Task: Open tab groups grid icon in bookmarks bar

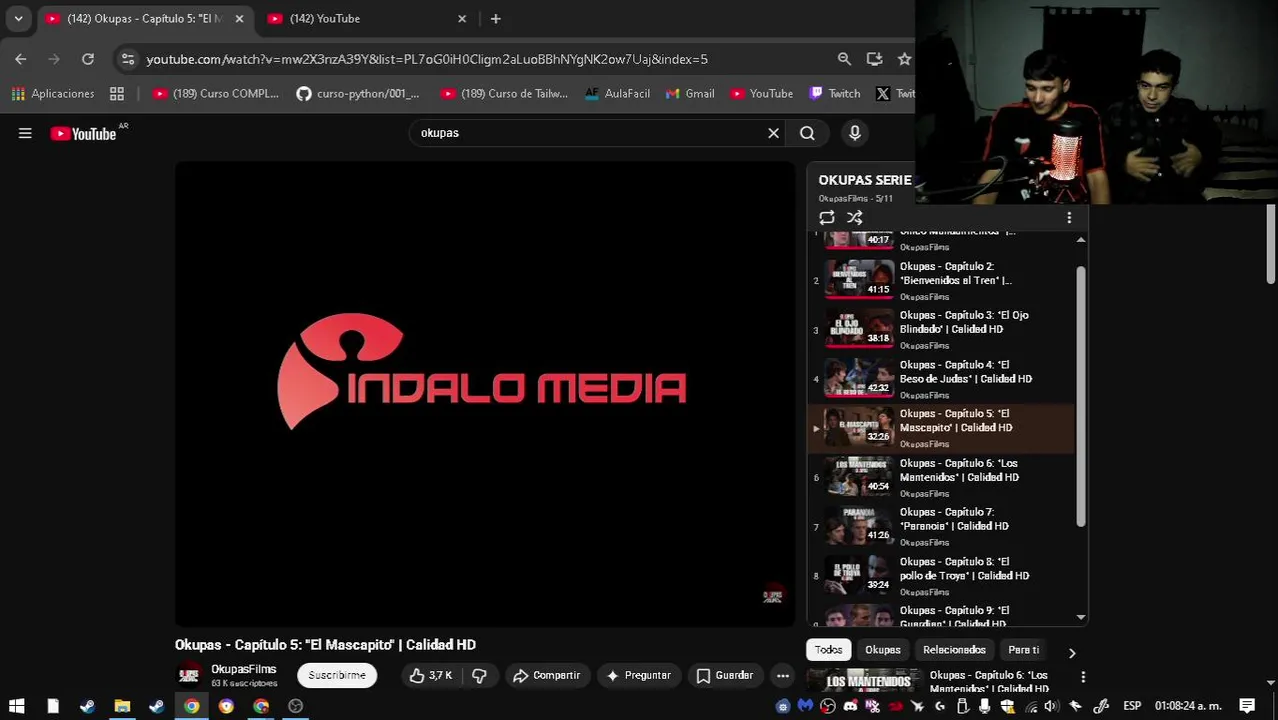Action: click(x=117, y=93)
